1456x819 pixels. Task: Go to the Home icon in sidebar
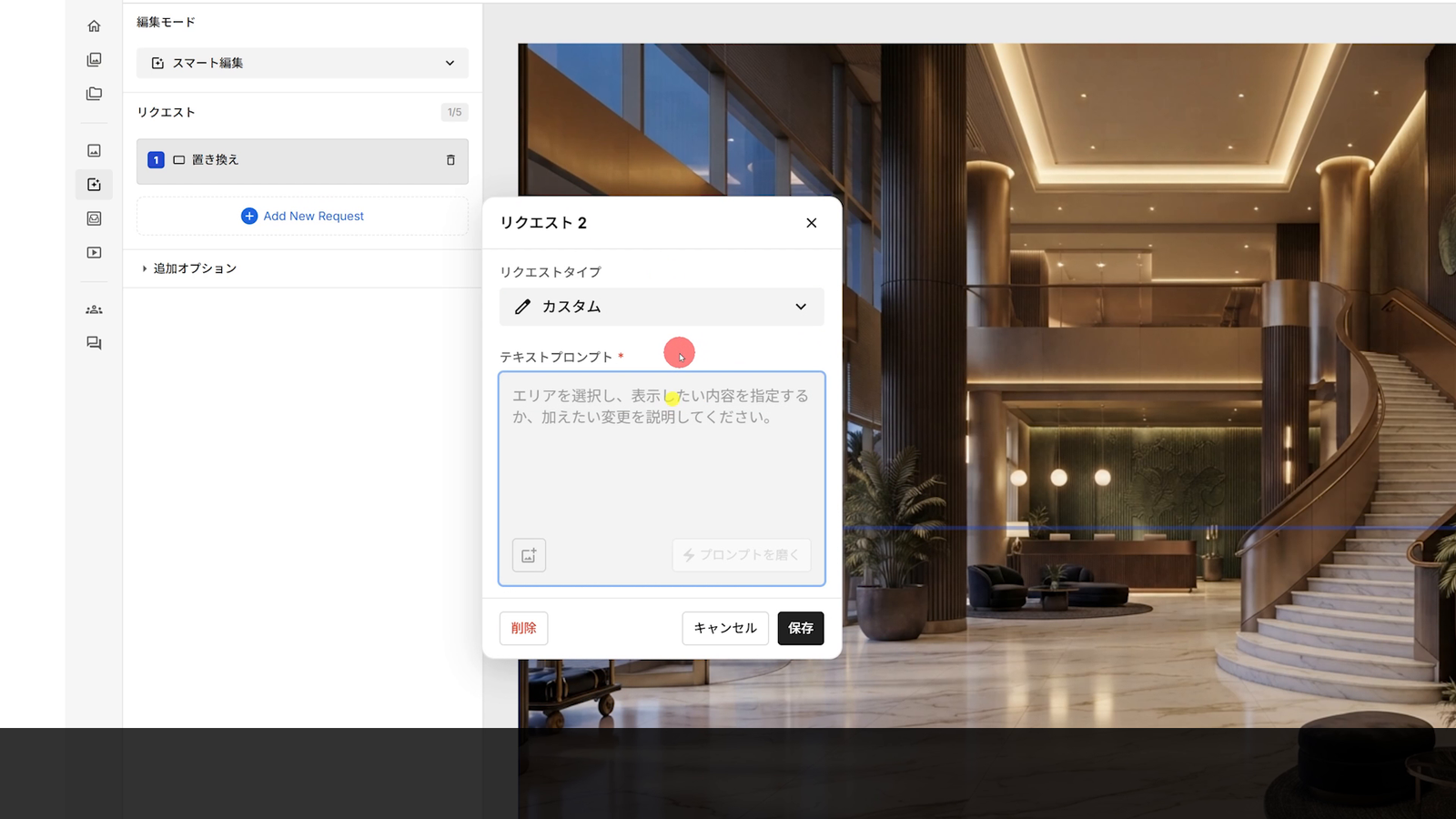(x=94, y=25)
